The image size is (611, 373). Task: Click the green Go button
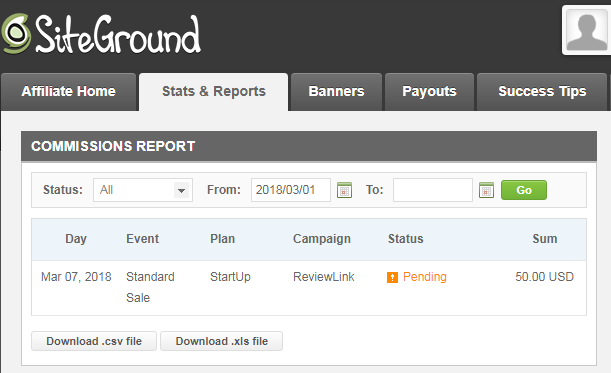[524, 190]
